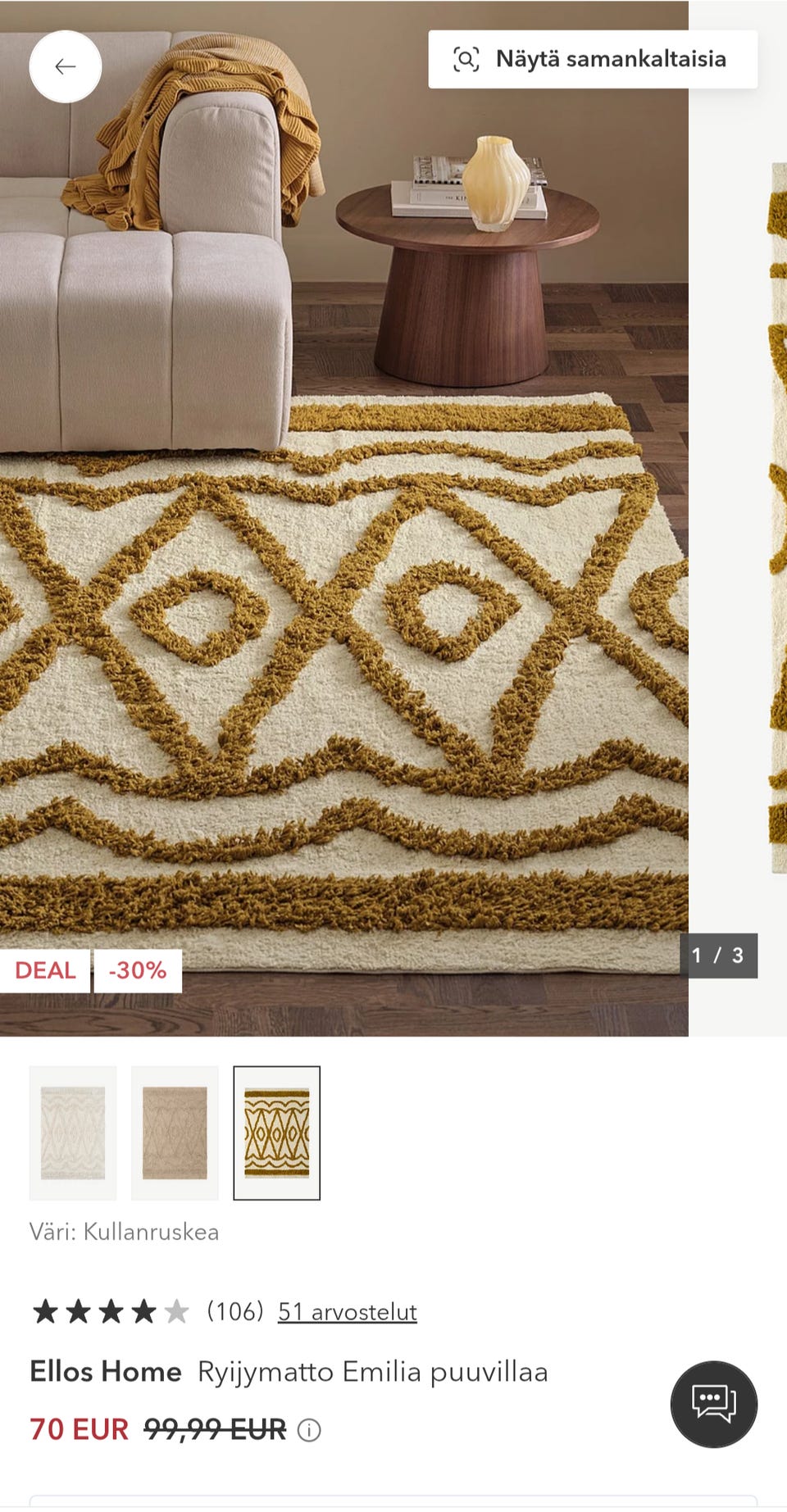Viewport: 787px width, 1512px height.
Task: Click the 1 / 3 image counter
Action: coord(718,956)
